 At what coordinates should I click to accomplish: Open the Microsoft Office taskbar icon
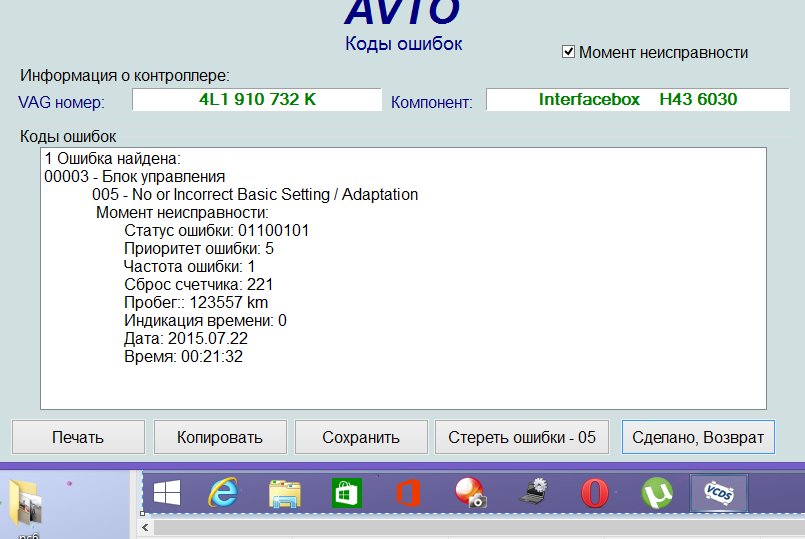(408, 493)
